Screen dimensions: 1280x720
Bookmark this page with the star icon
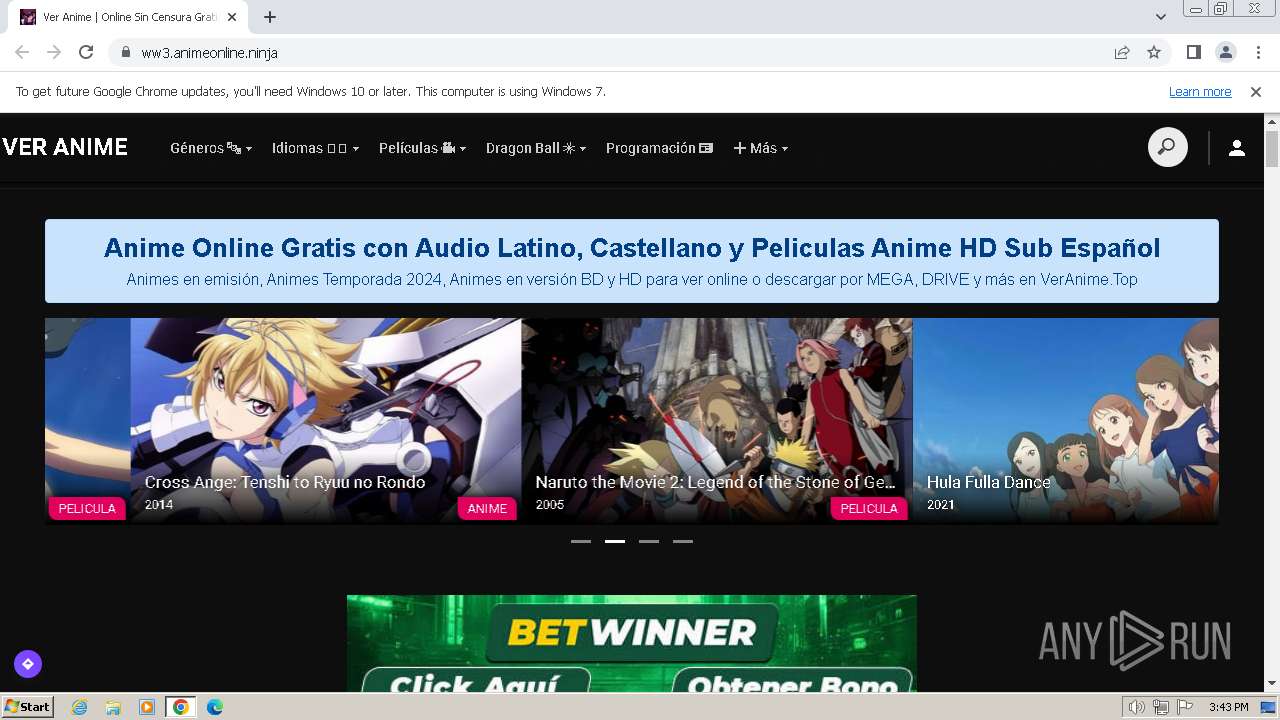(x=1154, y=52)
